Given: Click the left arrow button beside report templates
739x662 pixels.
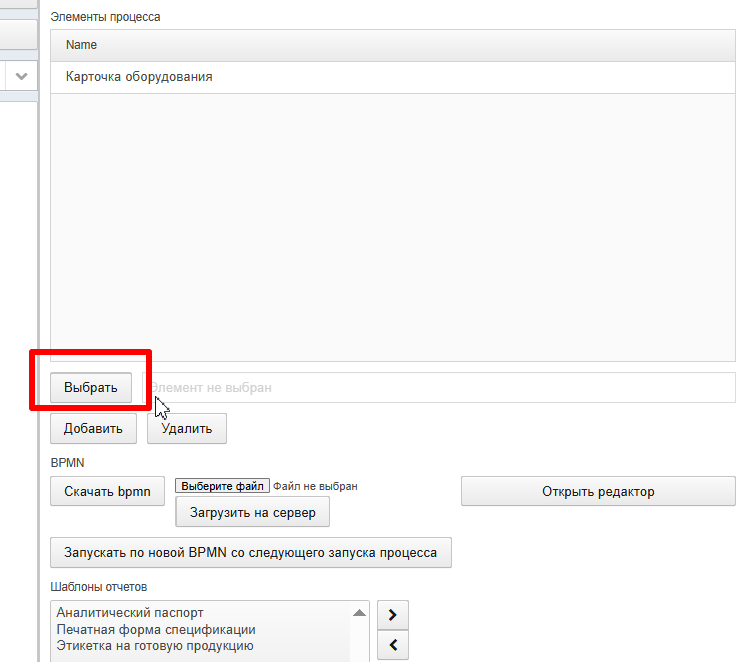Looking at the screenshot, I should [393, 645].
